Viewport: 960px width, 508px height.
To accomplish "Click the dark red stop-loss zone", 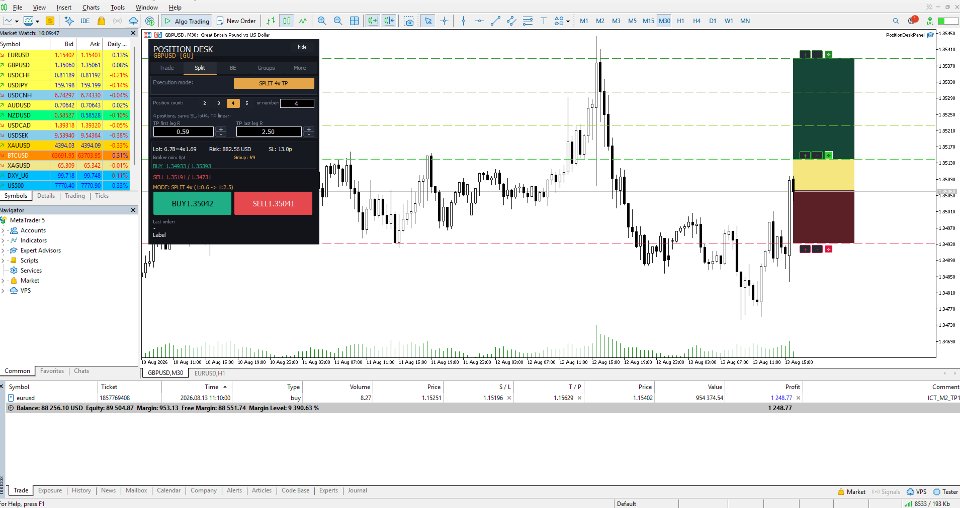I will pyautogui.click(x=823, y=217).
